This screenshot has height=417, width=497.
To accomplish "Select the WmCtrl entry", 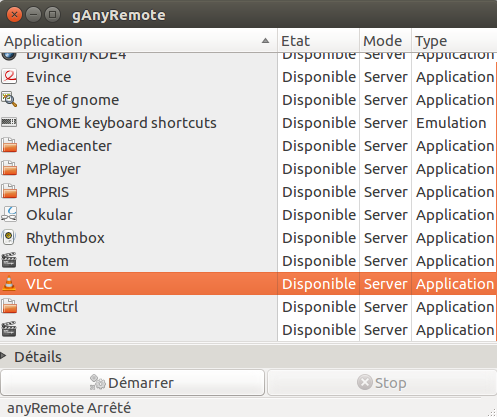I will pyautogui.click(x=52, y=307).
